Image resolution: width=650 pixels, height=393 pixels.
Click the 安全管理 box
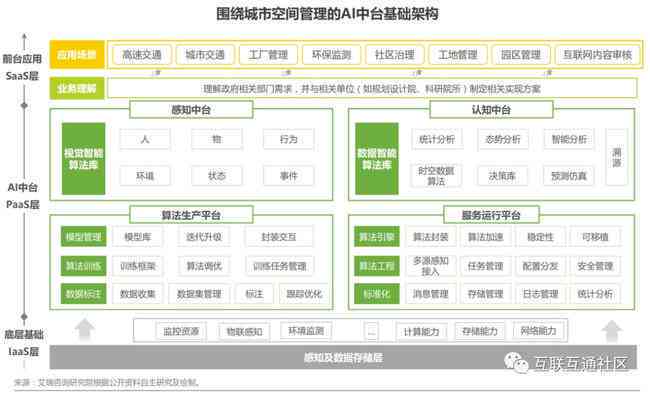(595, 266)
